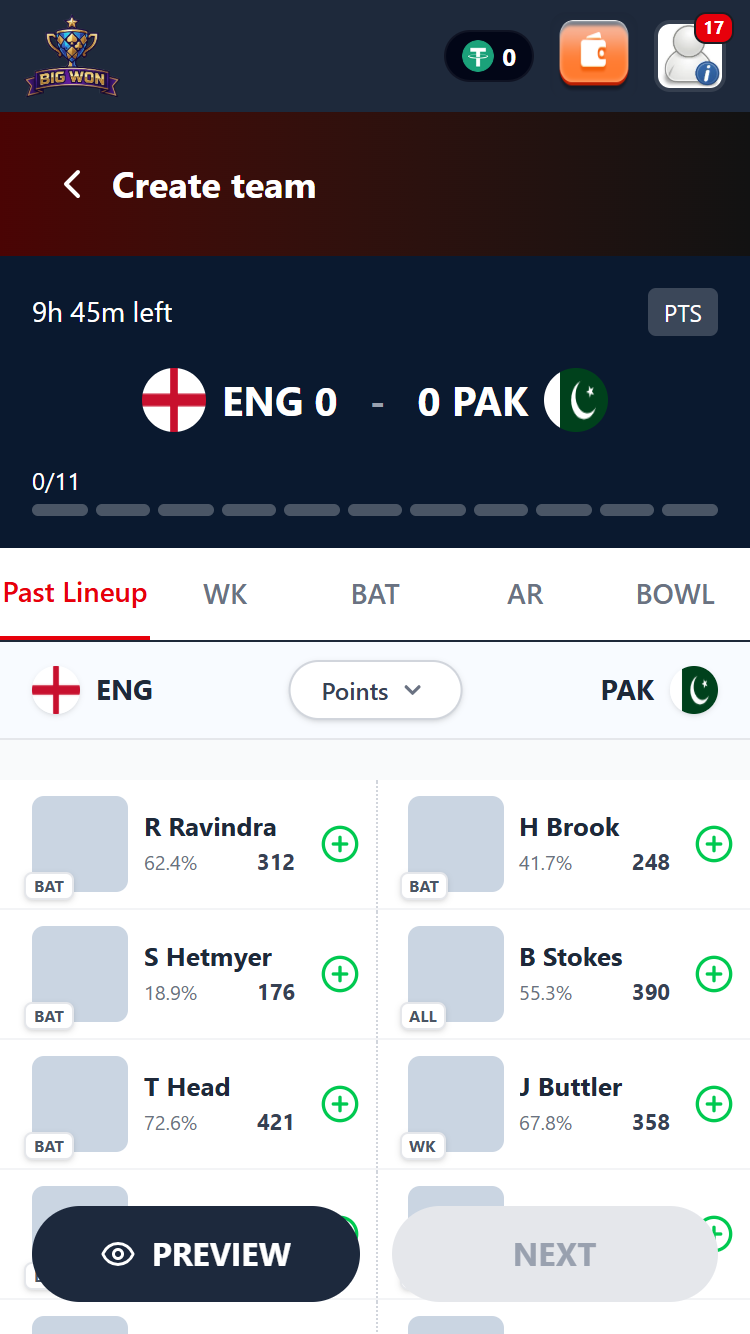Add B Stokes with the plus icon

pos(714,974)
